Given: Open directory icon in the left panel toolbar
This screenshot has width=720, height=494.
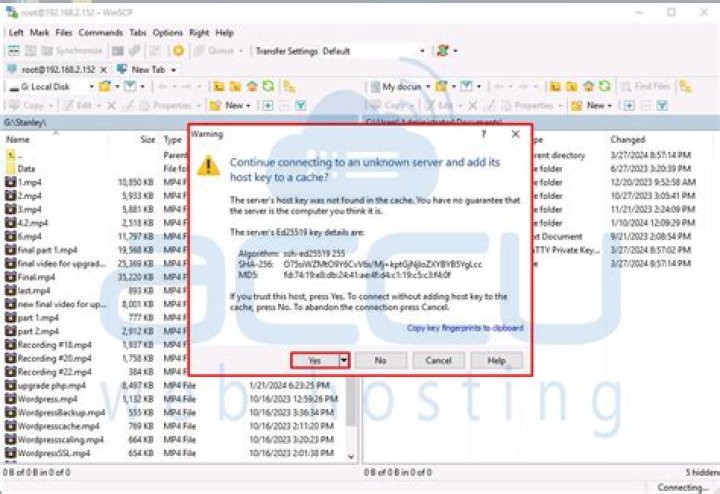Looking at the screenshot, I should click(x=105, y=86).
